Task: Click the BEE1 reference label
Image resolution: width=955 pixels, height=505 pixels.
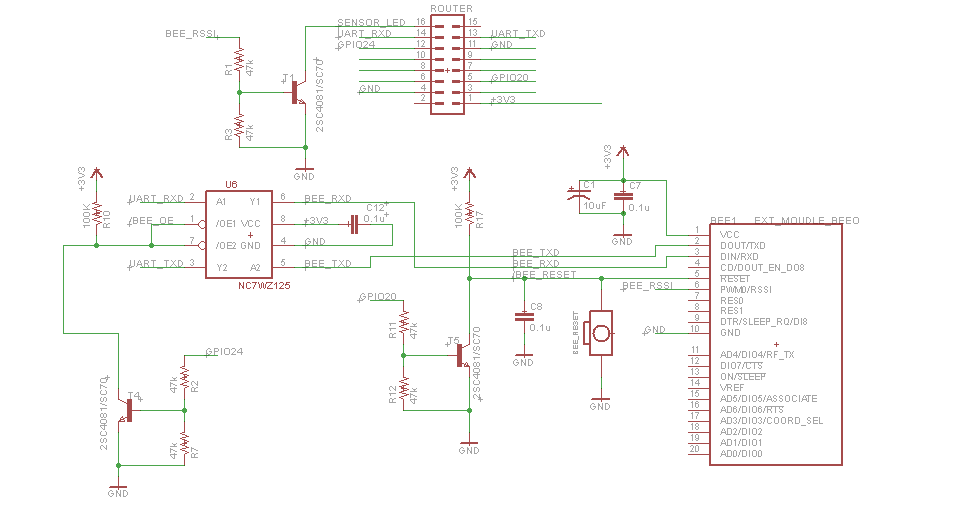Action: click(724, 220)
